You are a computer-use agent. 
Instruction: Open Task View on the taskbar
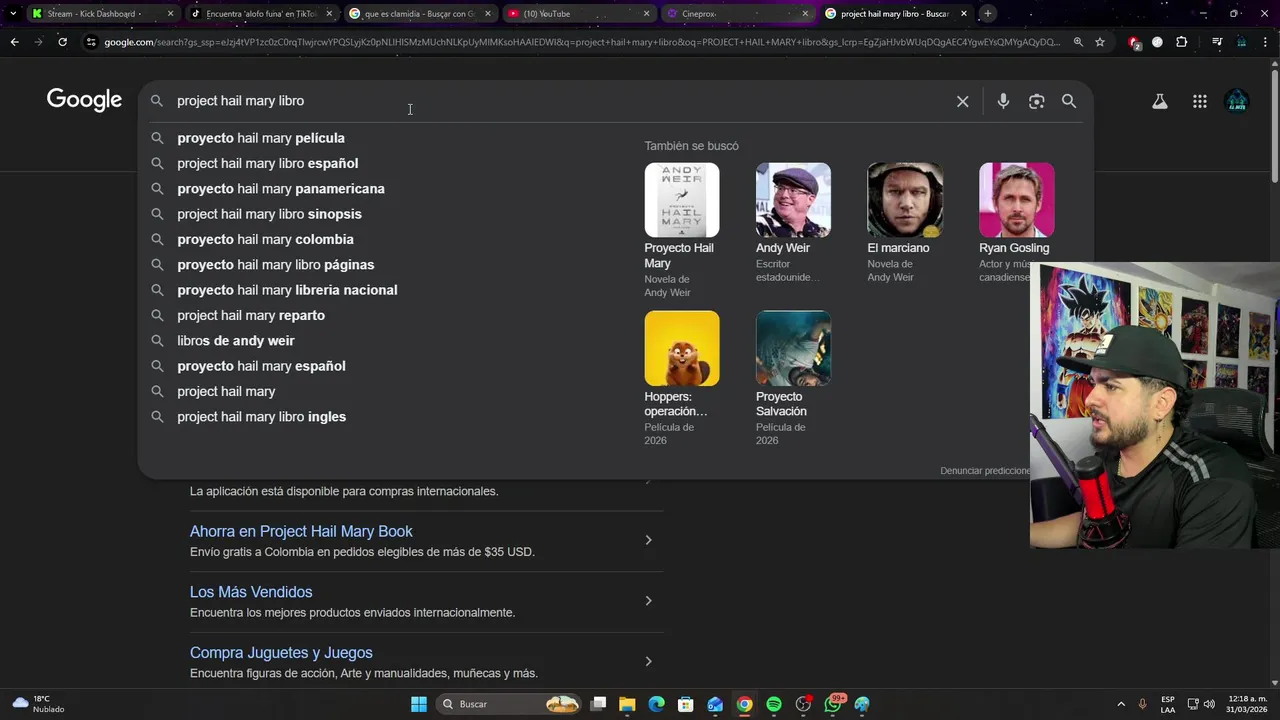pos(598,704)
